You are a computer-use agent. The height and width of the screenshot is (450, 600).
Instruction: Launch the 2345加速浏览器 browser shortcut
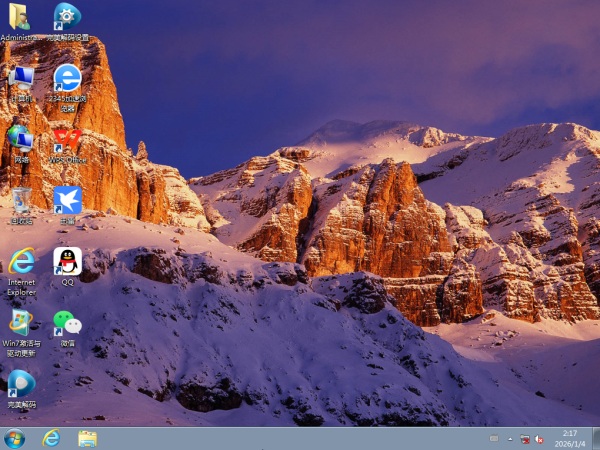pos(67,78)
